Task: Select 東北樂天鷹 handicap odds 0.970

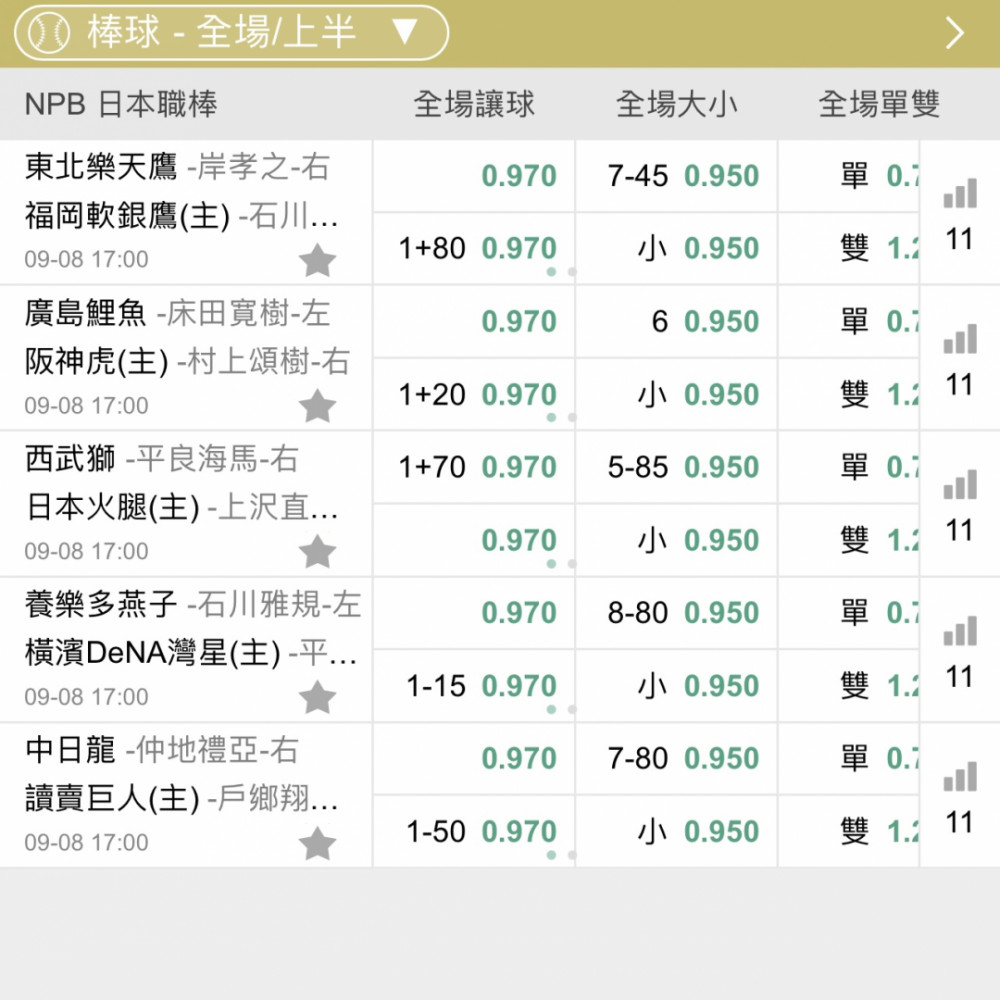Action: [x=474, y=176]
